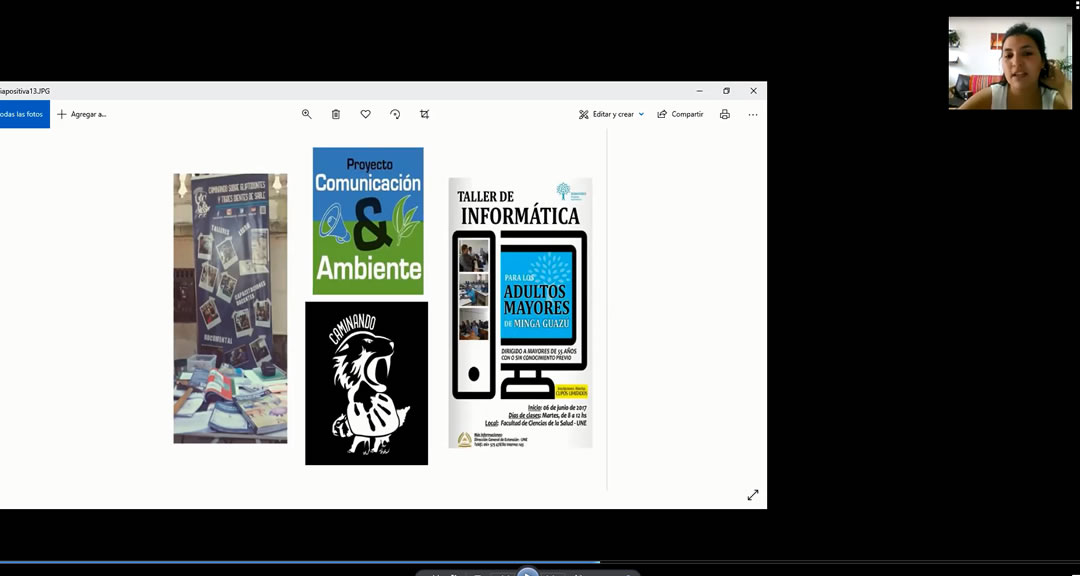Screen dimensions: 1080x576
Task: Click the "Ambiente" word on the green logo
Action: coord(368,269)
